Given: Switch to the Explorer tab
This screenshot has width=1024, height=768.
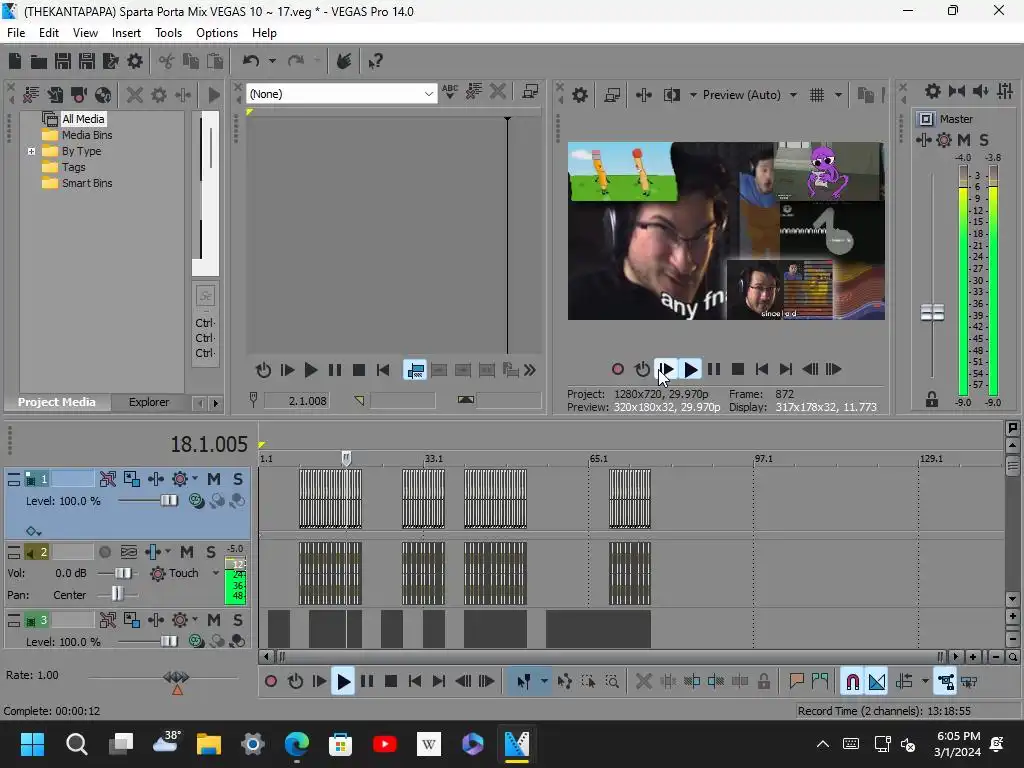Looking at the screenshot, I should [x=149, y=402].
